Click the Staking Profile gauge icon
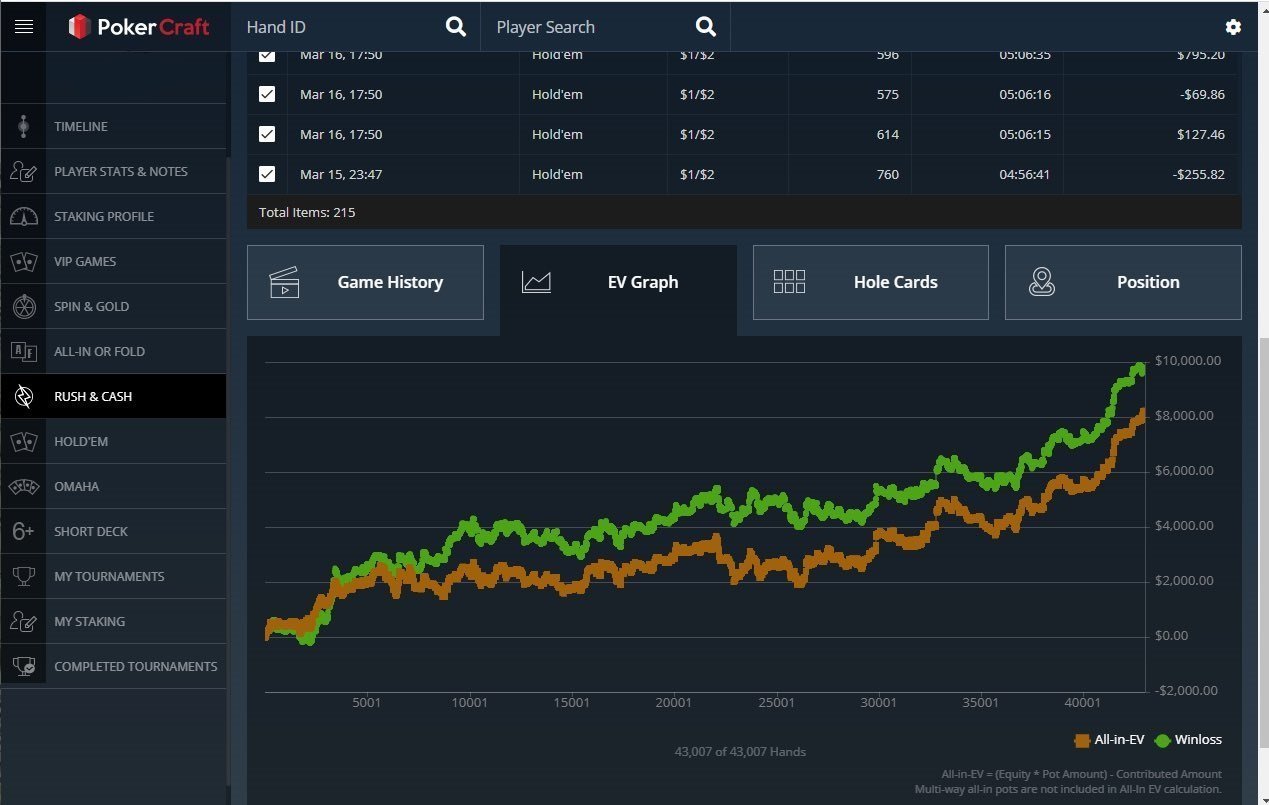The width and height of the screenshot is (1269, 805). (24, 217)
